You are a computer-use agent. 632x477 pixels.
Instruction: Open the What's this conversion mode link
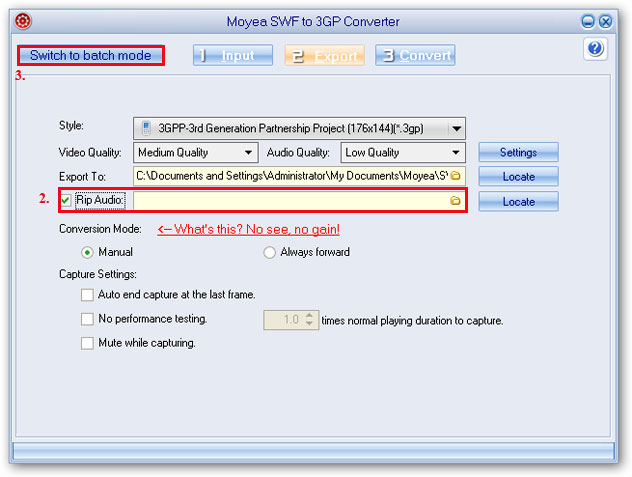(x=249, y=229)
